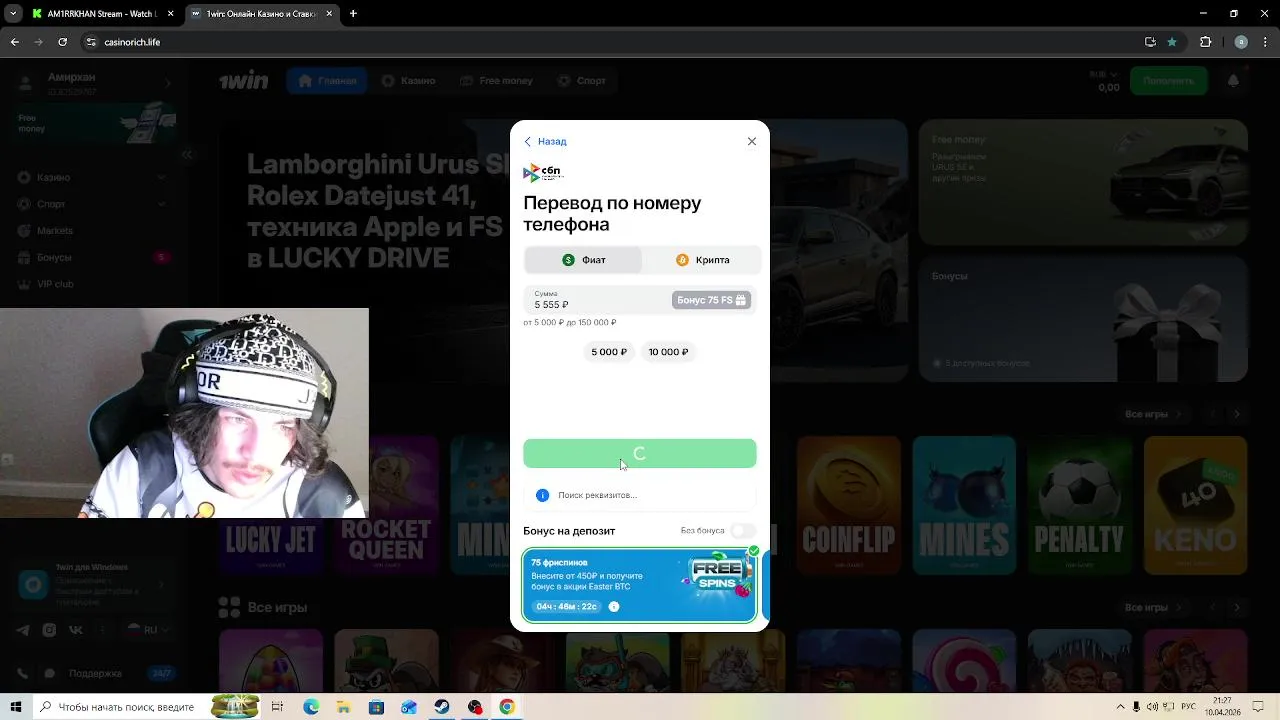This screenshot has width=1280, height=720.
Task: Close the deposit dialog with X
Action: [x=752, y=141]
